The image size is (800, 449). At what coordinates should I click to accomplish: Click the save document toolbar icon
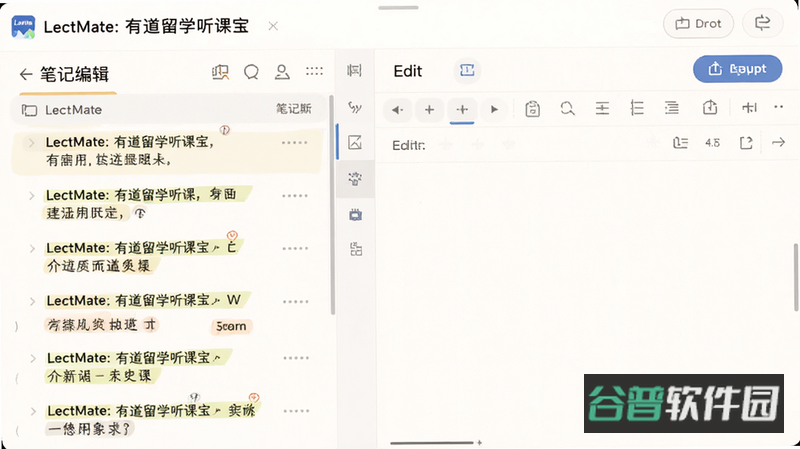pos(533,109)
